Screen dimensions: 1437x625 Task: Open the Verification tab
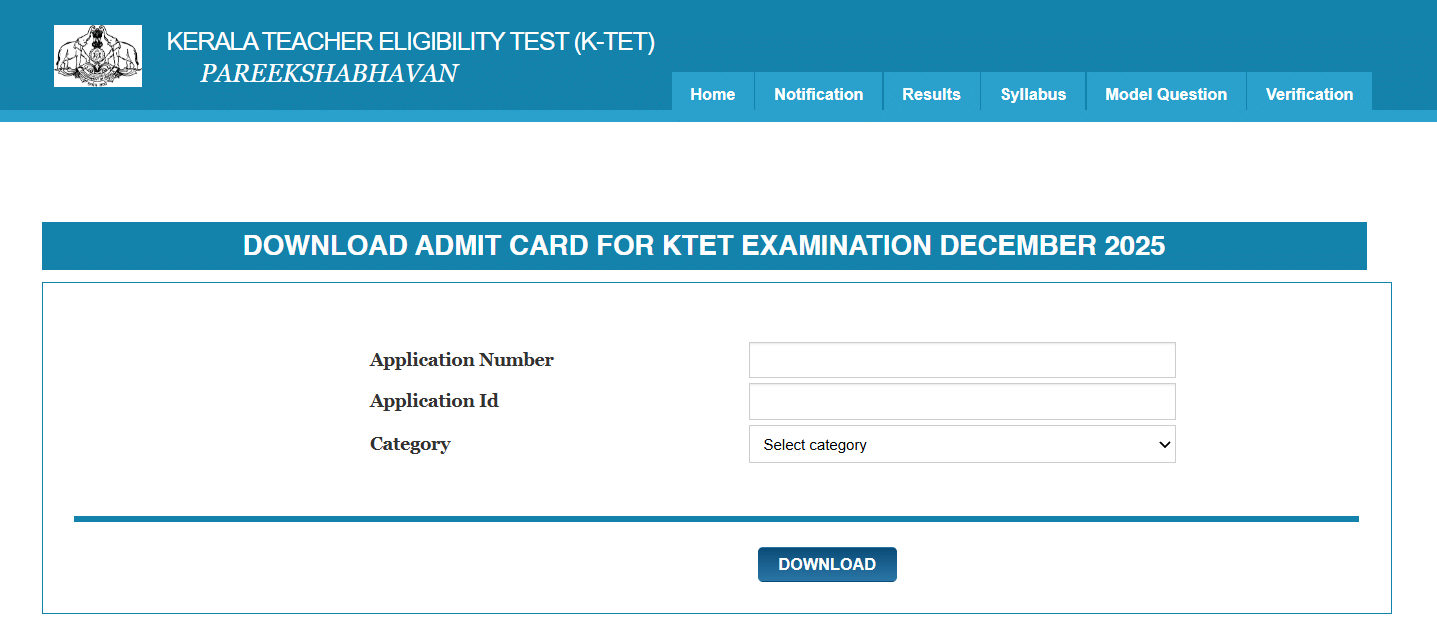coord(1309,93)
